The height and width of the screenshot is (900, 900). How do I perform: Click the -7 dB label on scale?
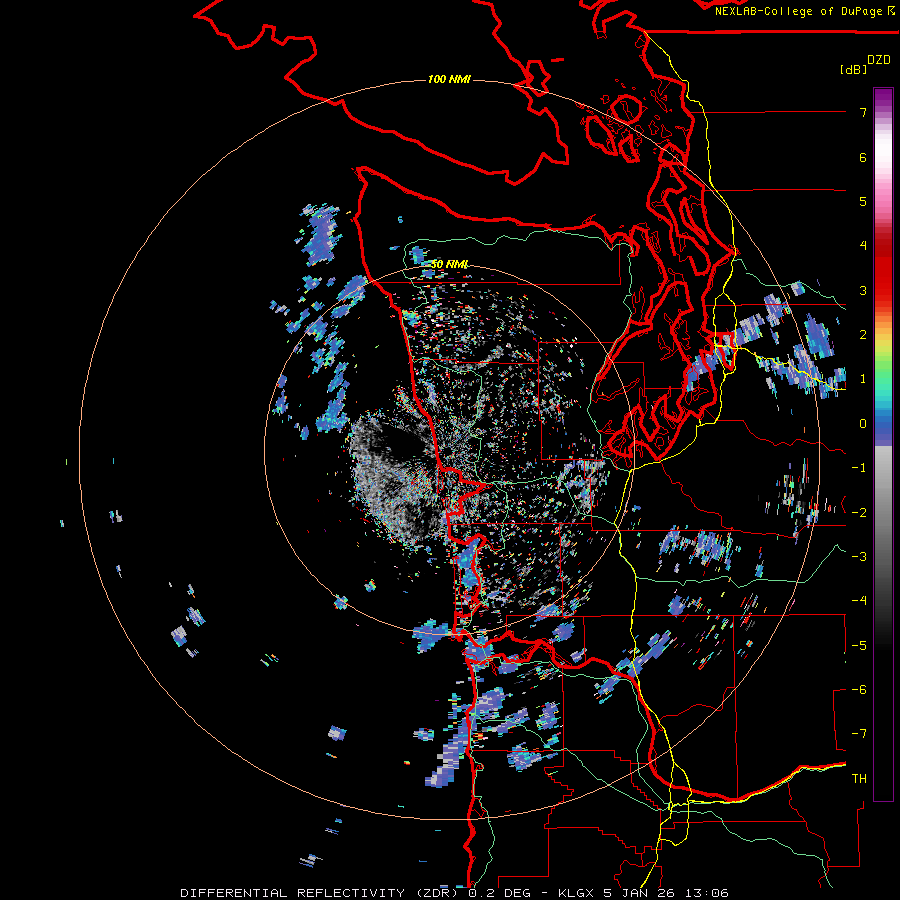pyautogui.click(x=859, y=734)
